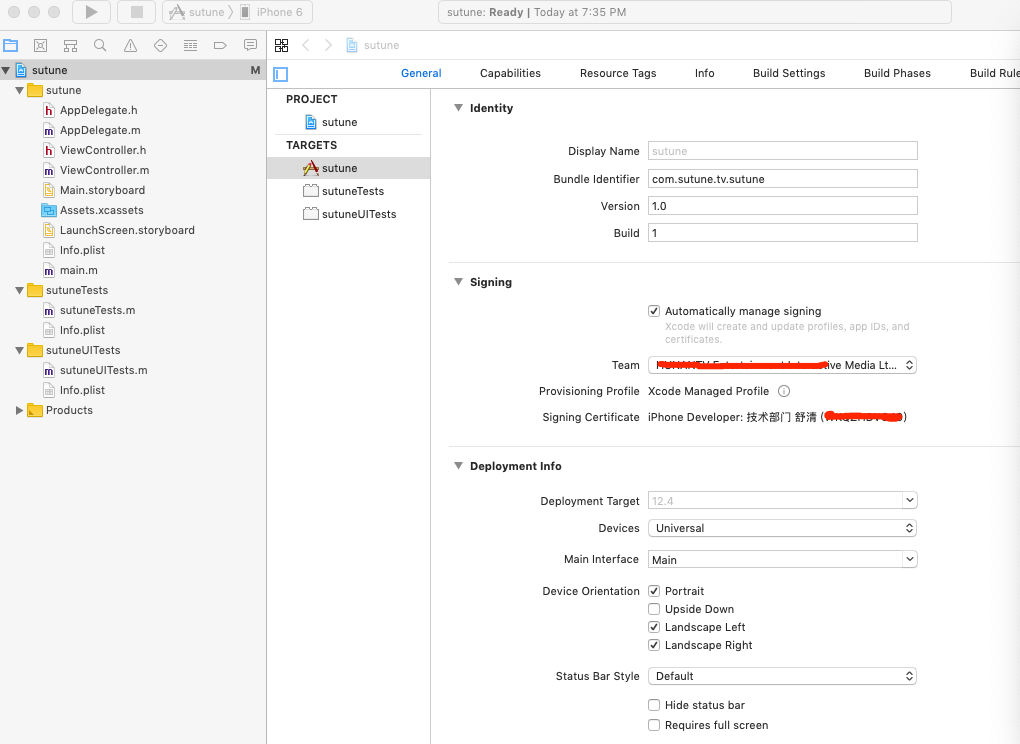The height and width of the screenshot is (744, 1020).
Task: Toggle the targets list sidebar icon
Action: (281, 74)
